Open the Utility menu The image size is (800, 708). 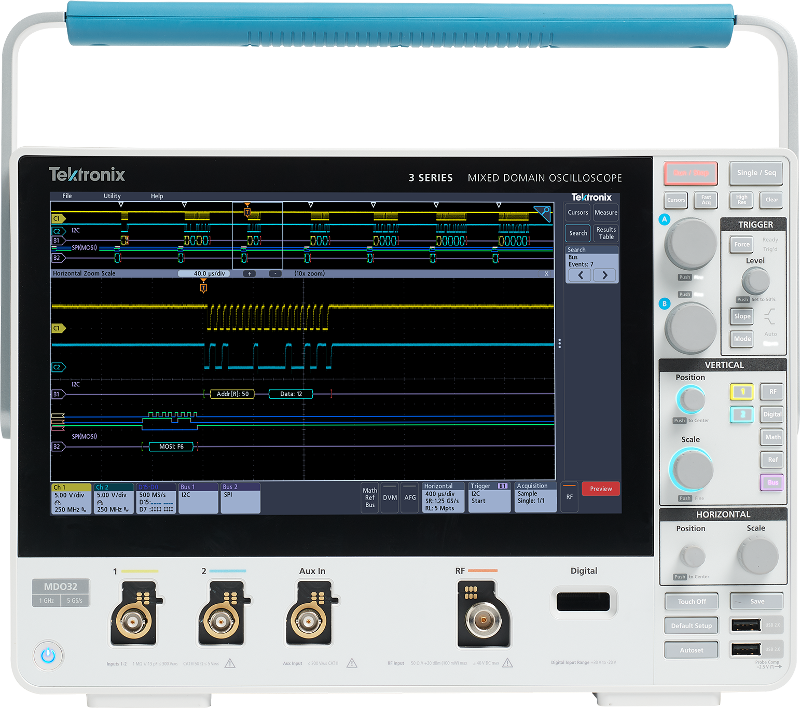[112, 196]
